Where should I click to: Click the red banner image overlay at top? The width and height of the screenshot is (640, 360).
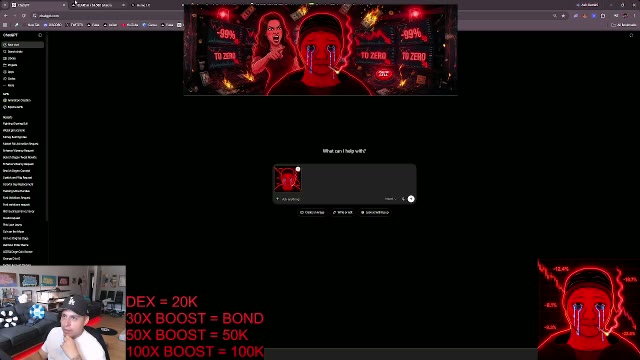tap(320, 50)
